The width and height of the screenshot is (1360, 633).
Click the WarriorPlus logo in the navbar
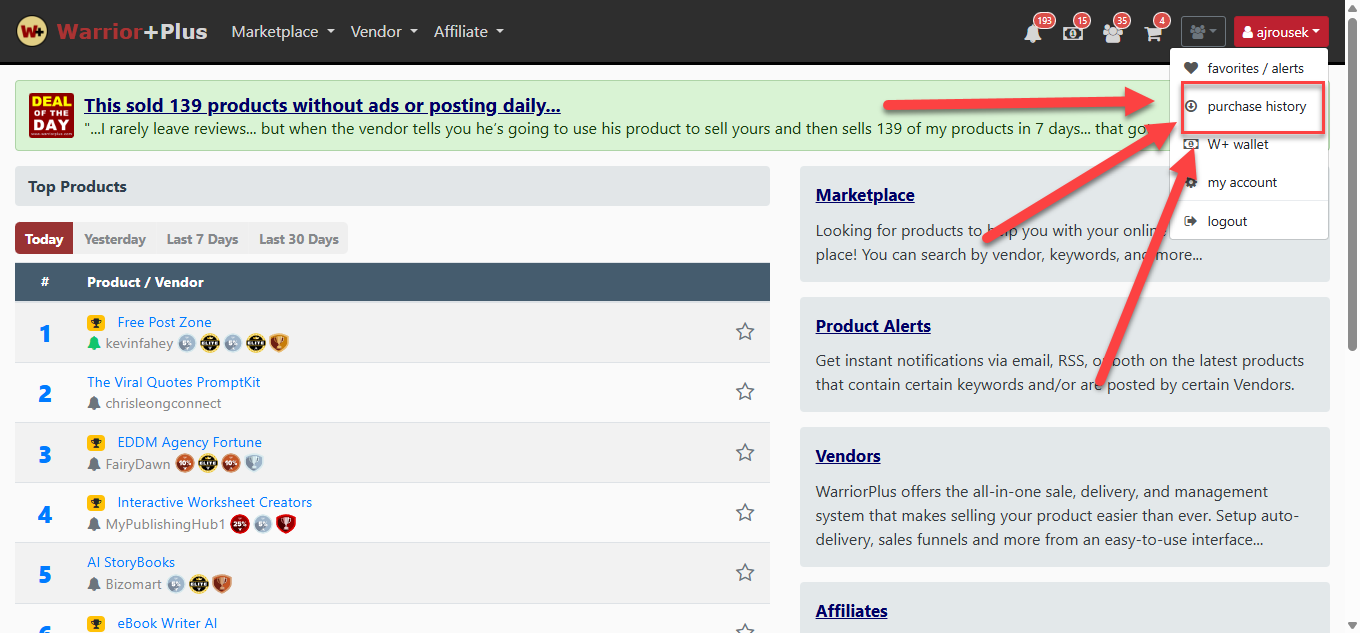coord(112,31)
